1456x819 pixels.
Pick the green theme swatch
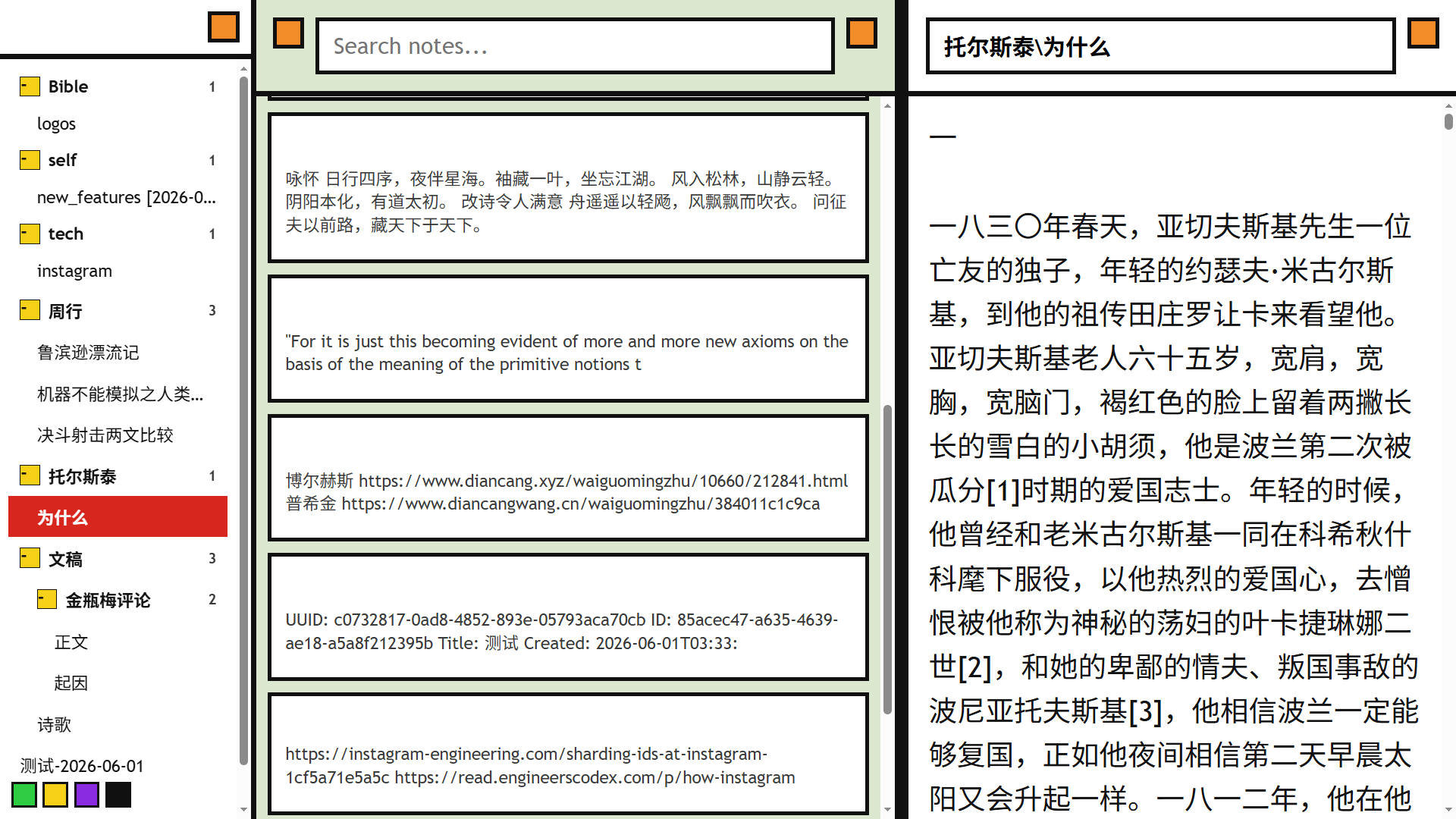[24, 795]
